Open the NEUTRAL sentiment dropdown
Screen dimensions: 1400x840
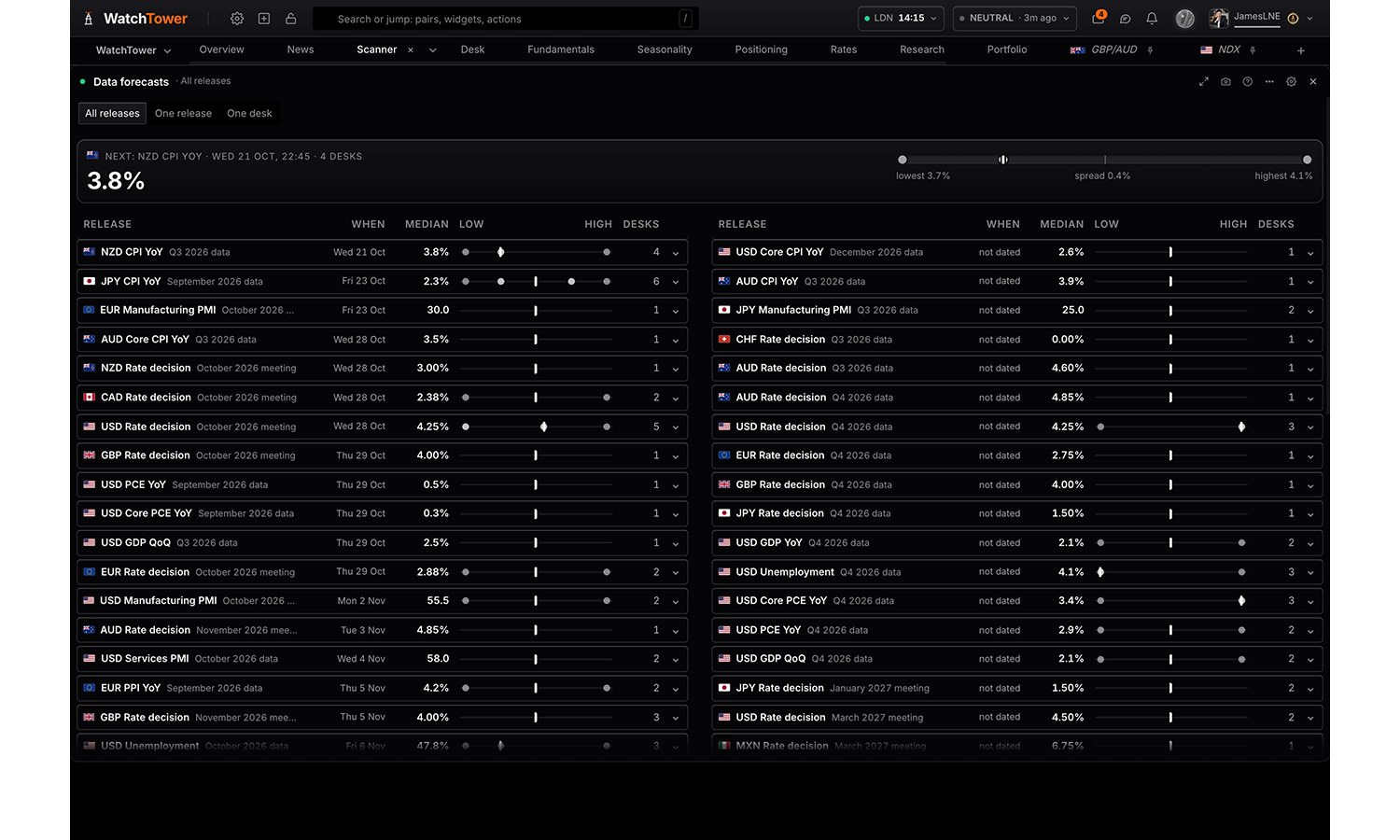click(x=1015, y=19)
